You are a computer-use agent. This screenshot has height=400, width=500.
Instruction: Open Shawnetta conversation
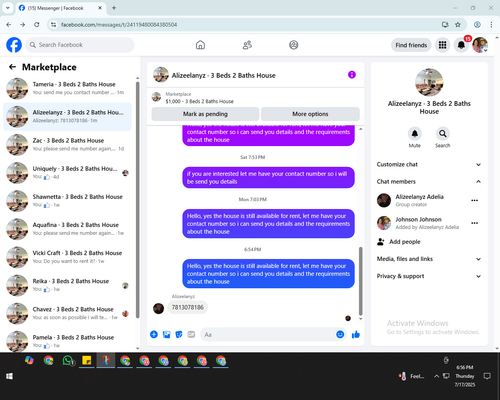tap(67, 201)
